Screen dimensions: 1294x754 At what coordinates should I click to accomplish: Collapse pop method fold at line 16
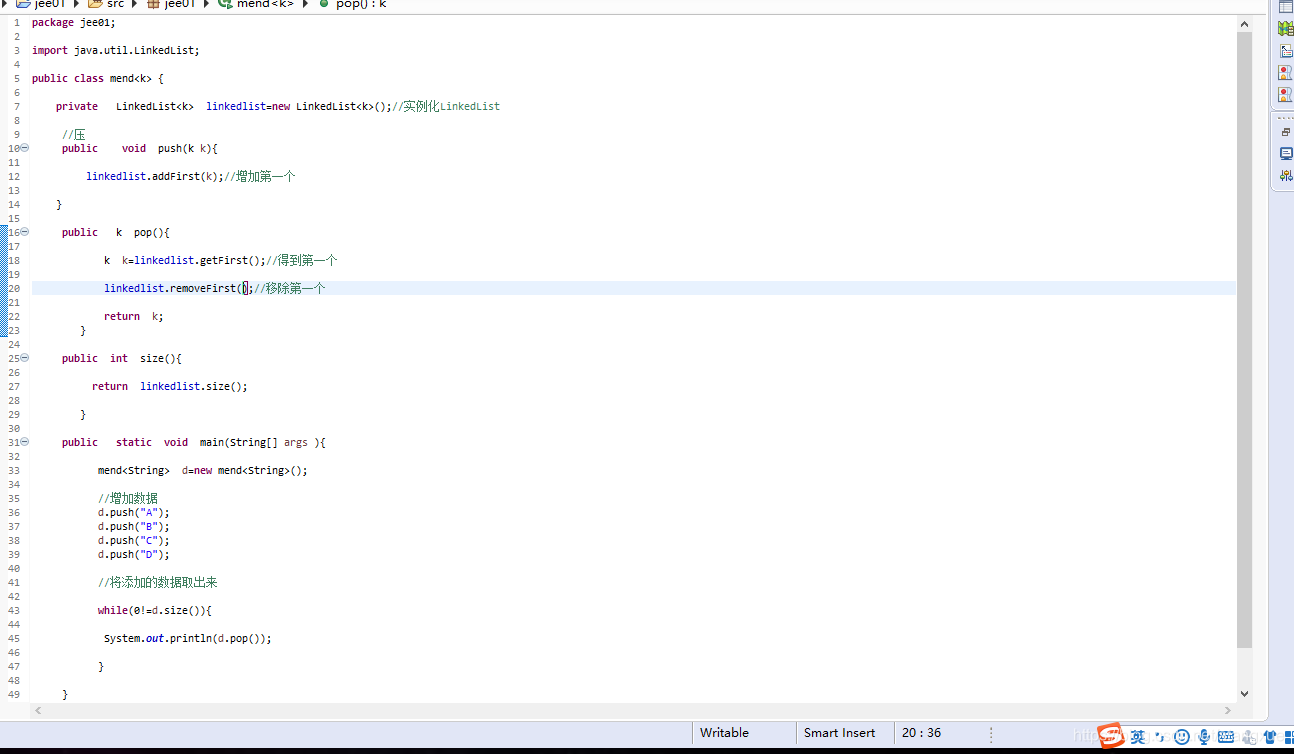(x=25, y=232)
